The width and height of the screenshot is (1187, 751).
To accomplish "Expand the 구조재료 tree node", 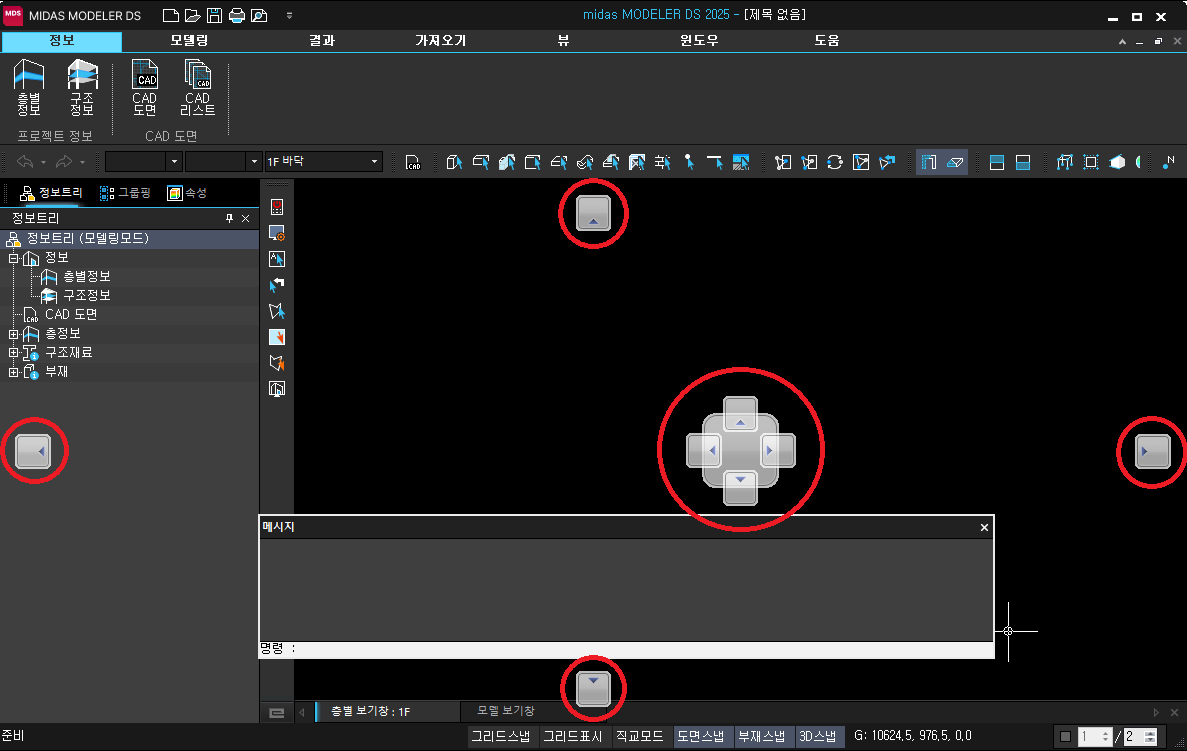I will tap(13, 353).
